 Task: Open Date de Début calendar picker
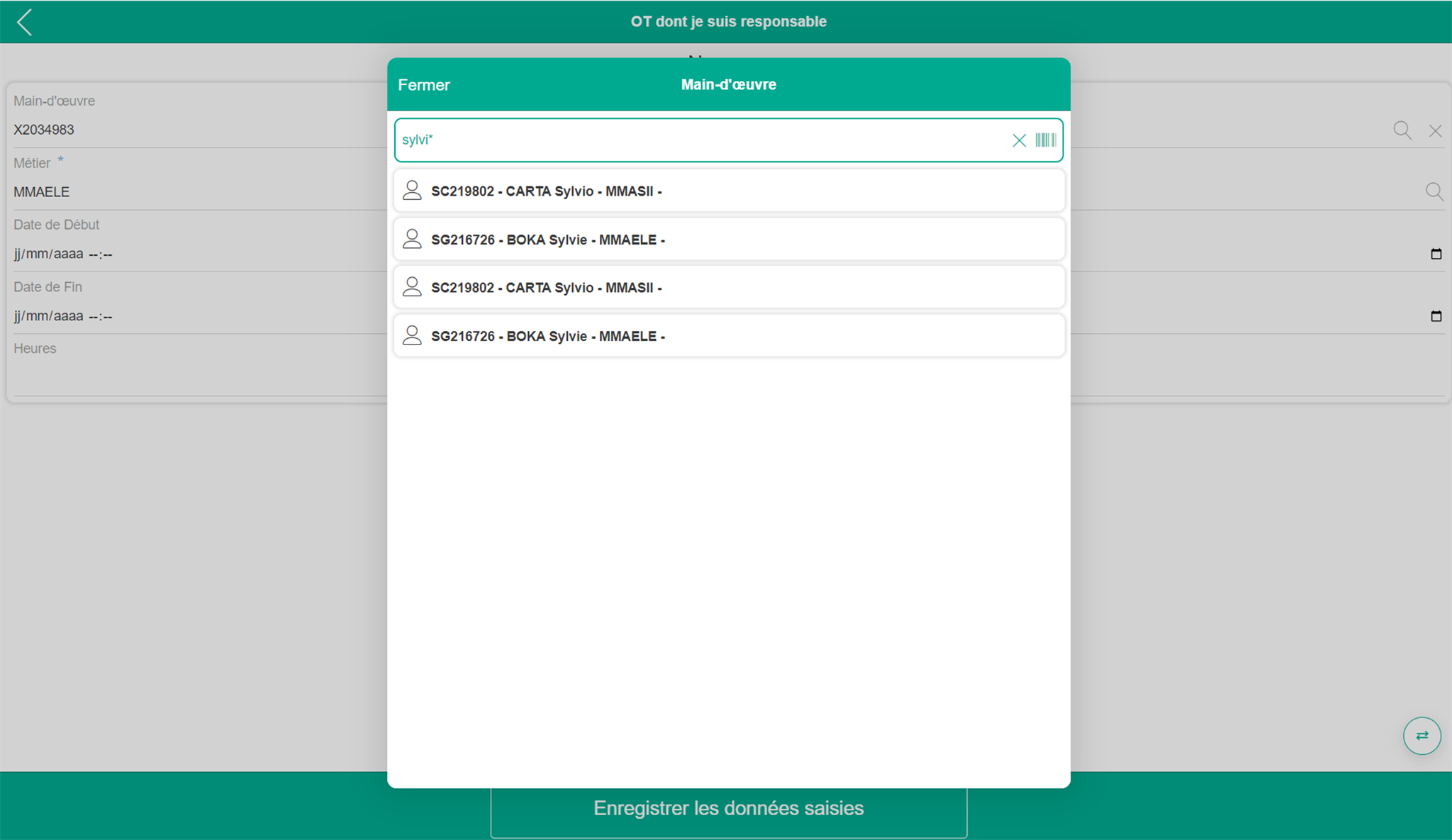tap(1436, 254)
